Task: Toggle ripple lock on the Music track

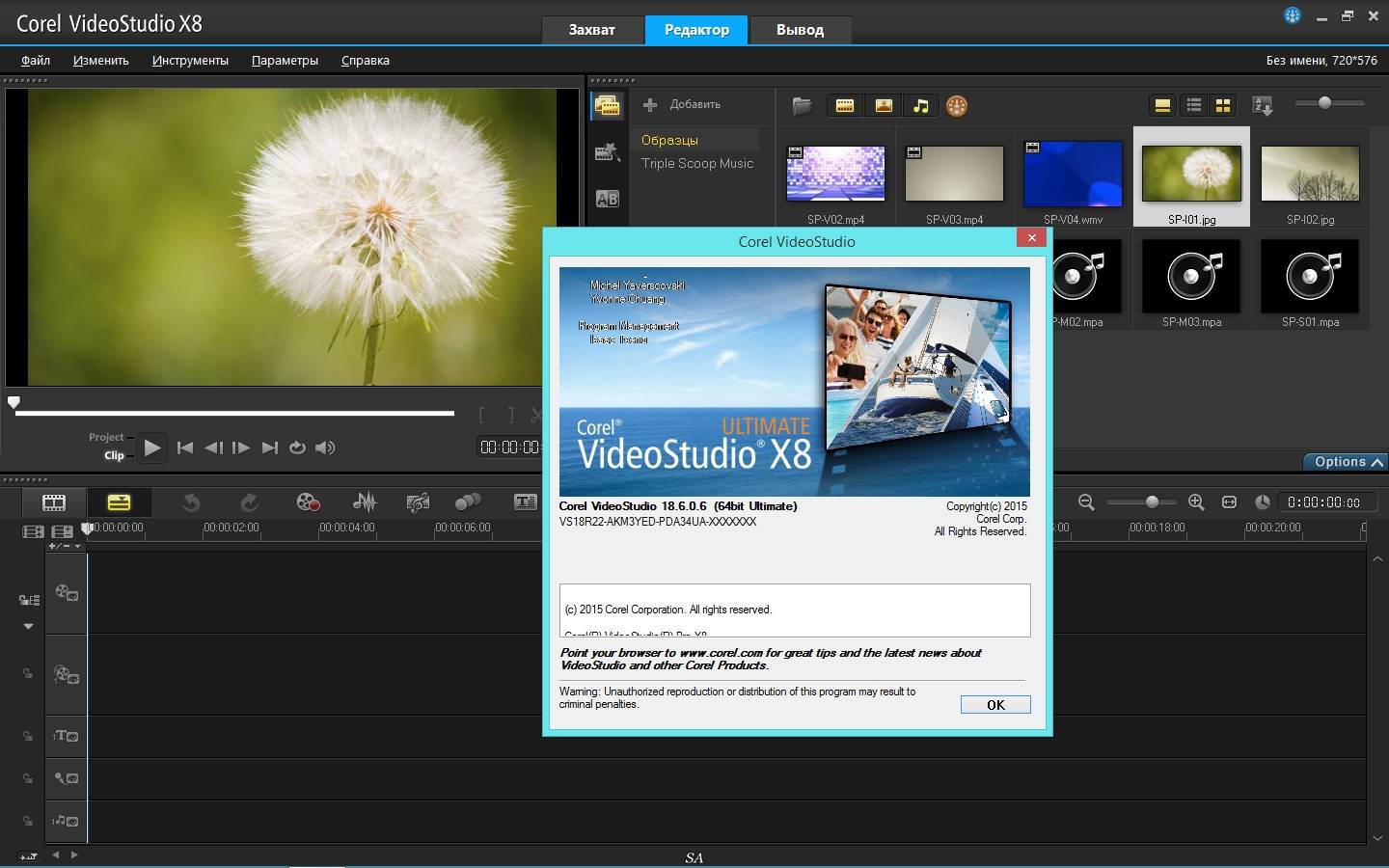Action: [28, 821]
